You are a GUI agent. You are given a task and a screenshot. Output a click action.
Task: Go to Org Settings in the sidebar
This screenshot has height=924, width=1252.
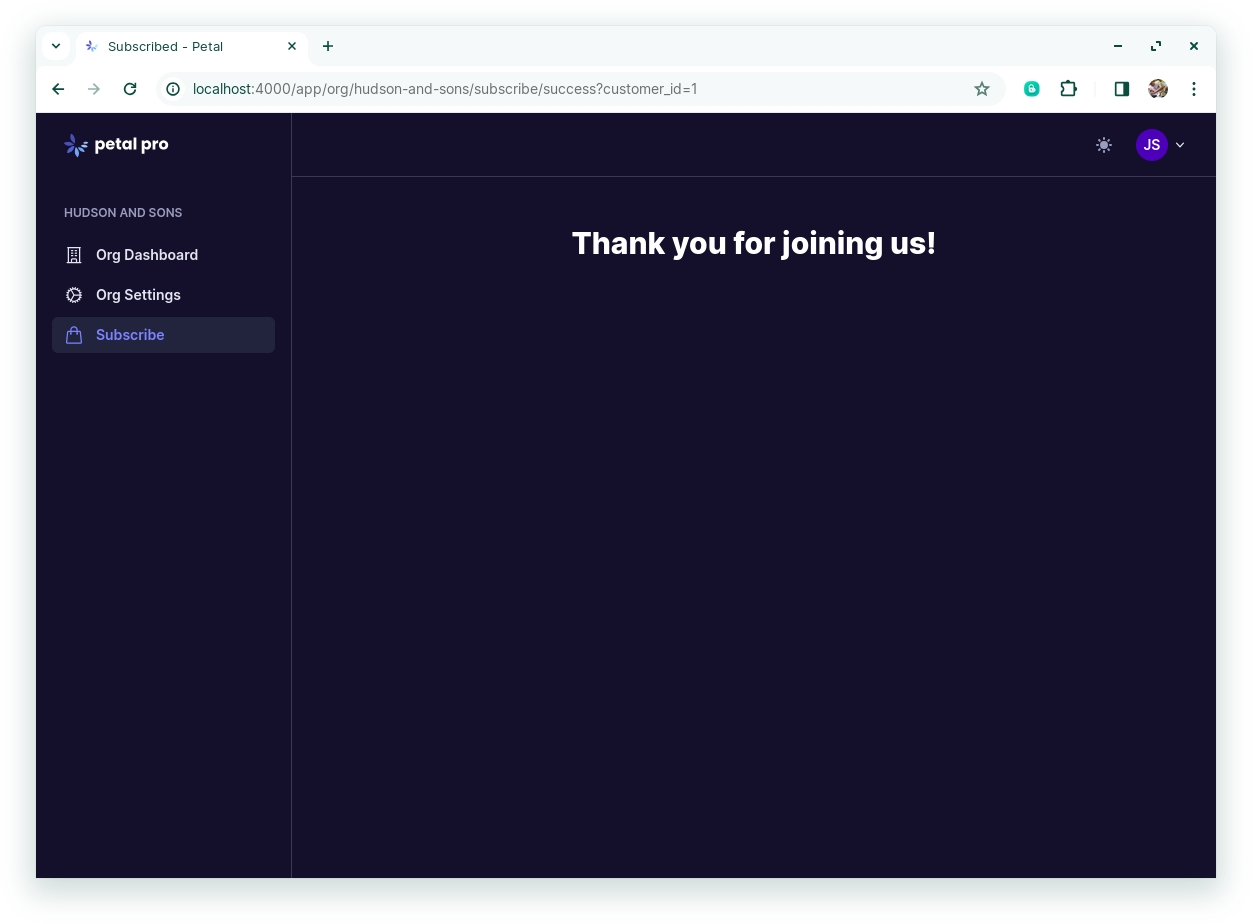[138, 295]
